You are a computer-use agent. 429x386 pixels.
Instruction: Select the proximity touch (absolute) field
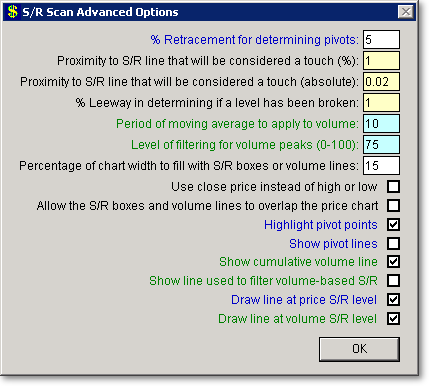click(381, 82)
